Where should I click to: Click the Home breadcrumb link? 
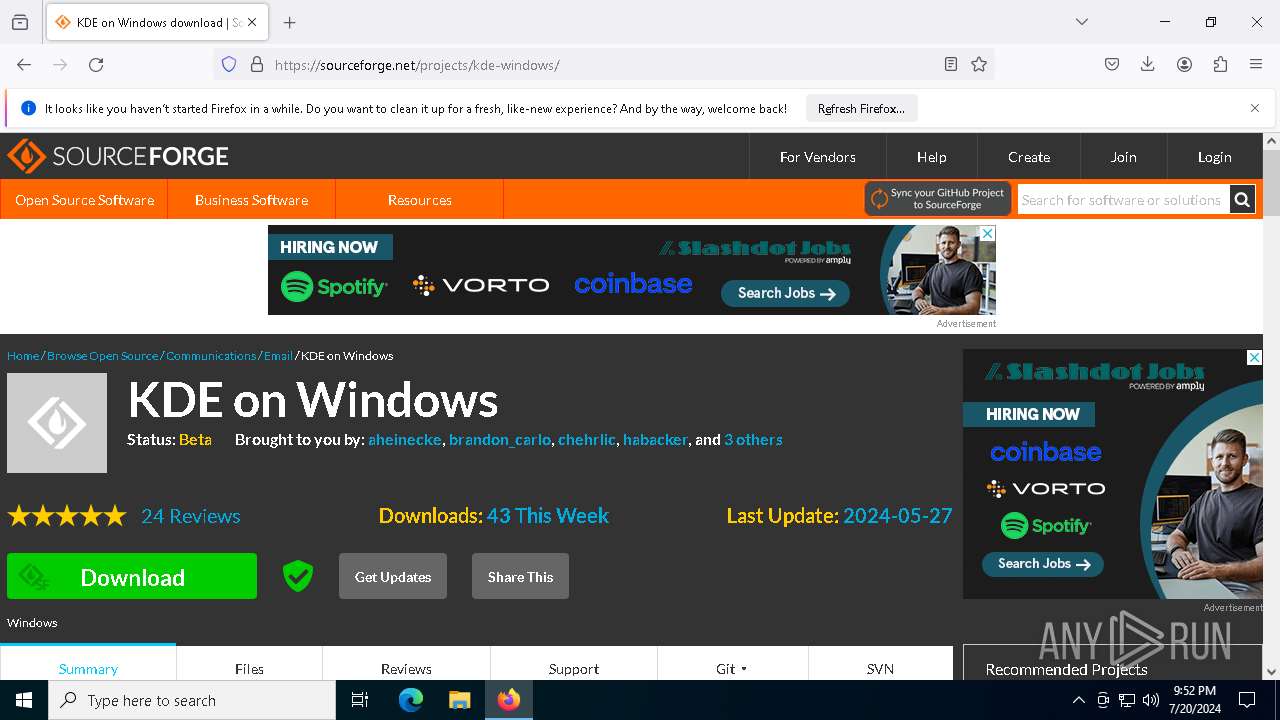[23, 356]
